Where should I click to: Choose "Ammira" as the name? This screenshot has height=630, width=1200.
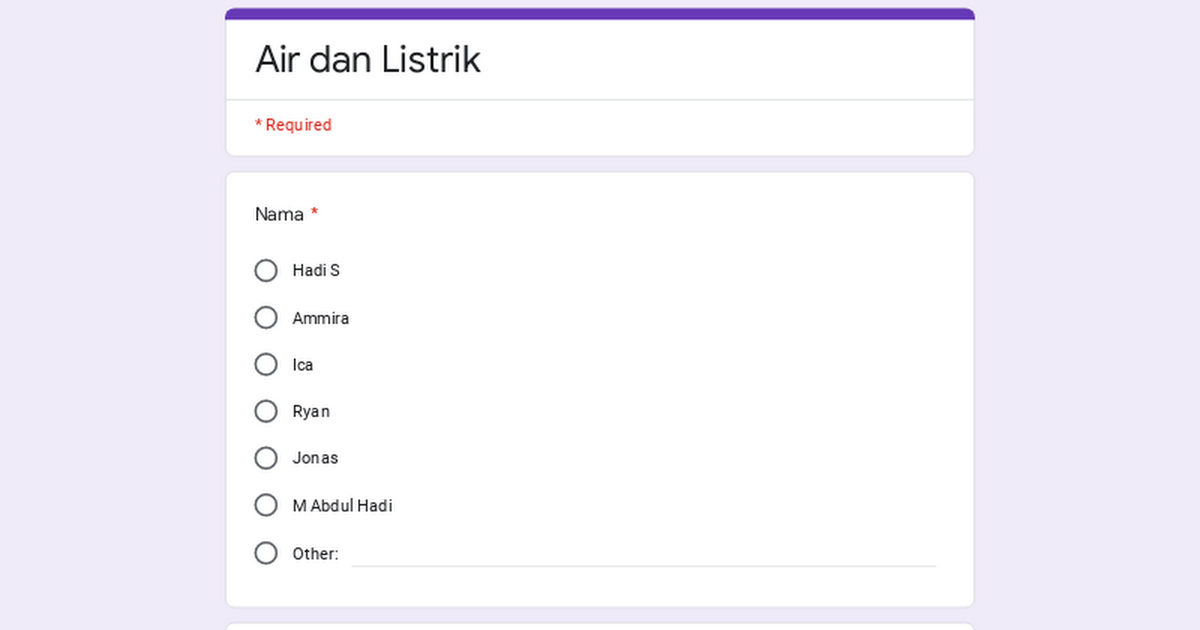(x=266, y=317)
